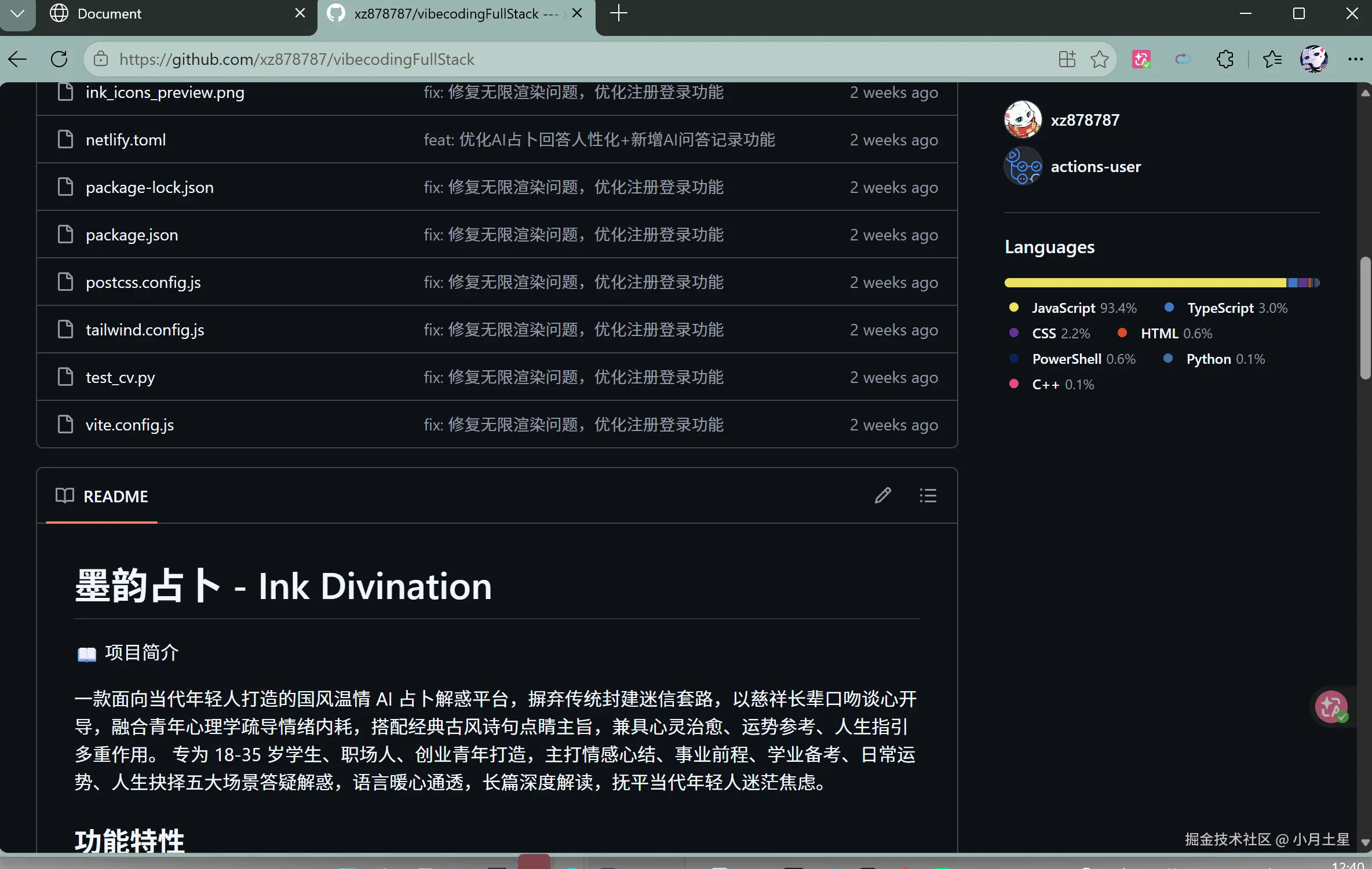Click the page vertical scrollbar thumb
Image resolution: width=1372 pixels, height=869 pixels.
[x=1365, y=317]
